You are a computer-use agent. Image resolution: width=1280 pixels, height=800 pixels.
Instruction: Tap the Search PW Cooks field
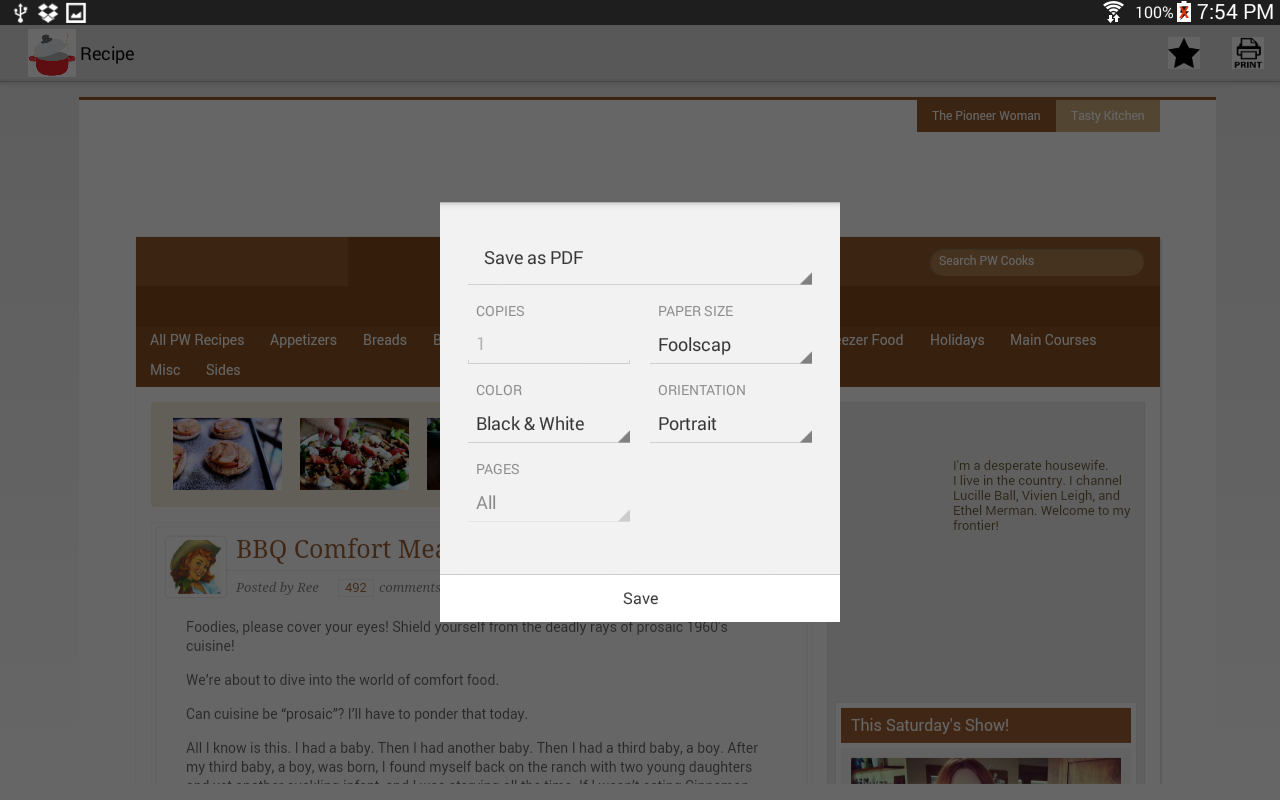pos(1037,261)
